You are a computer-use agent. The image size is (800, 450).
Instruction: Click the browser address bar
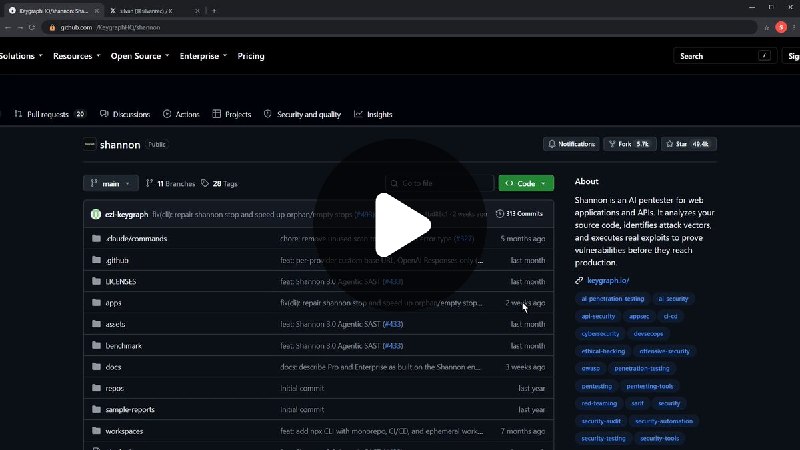tap(401, 28)
